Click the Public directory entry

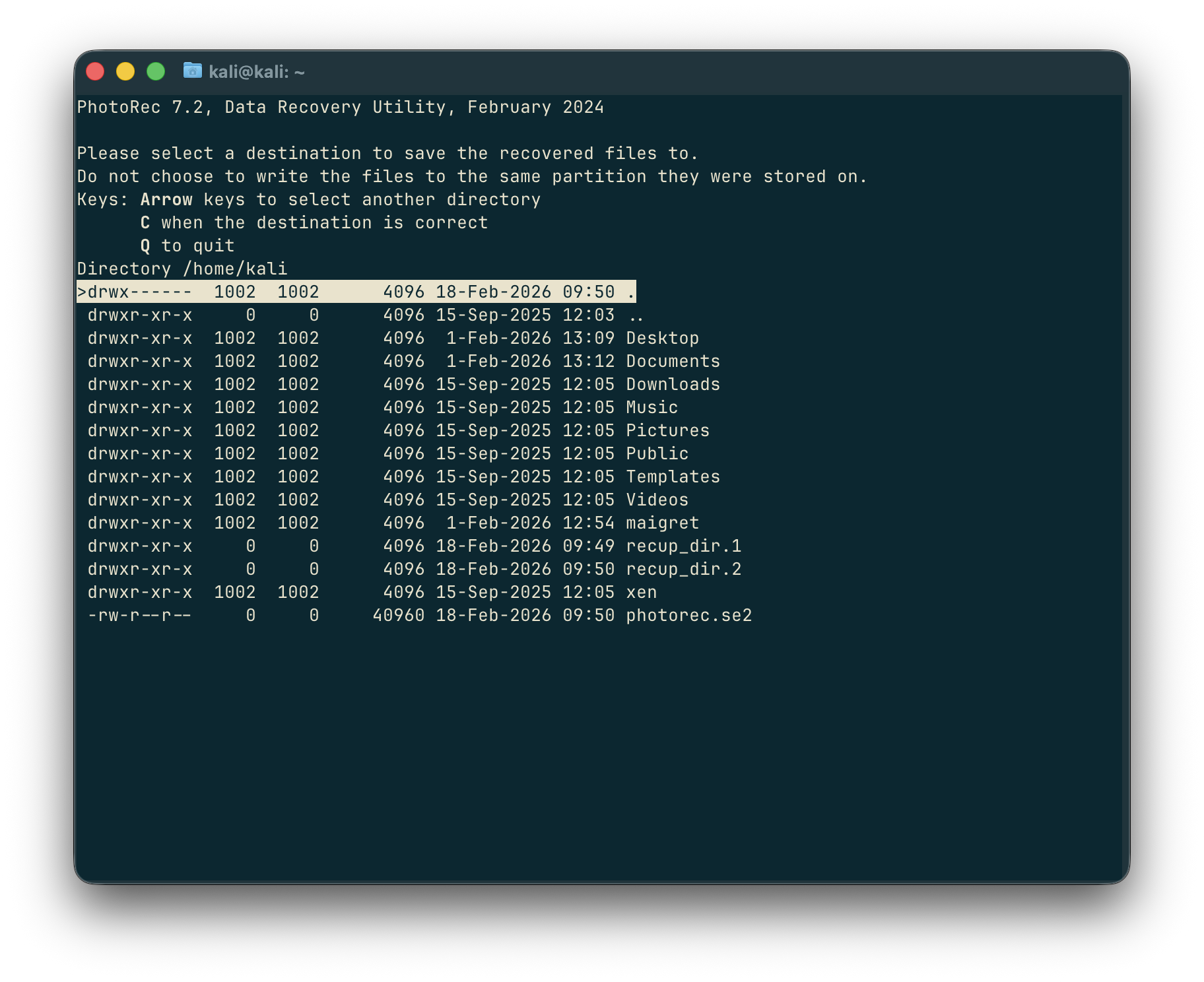point(656,454)
